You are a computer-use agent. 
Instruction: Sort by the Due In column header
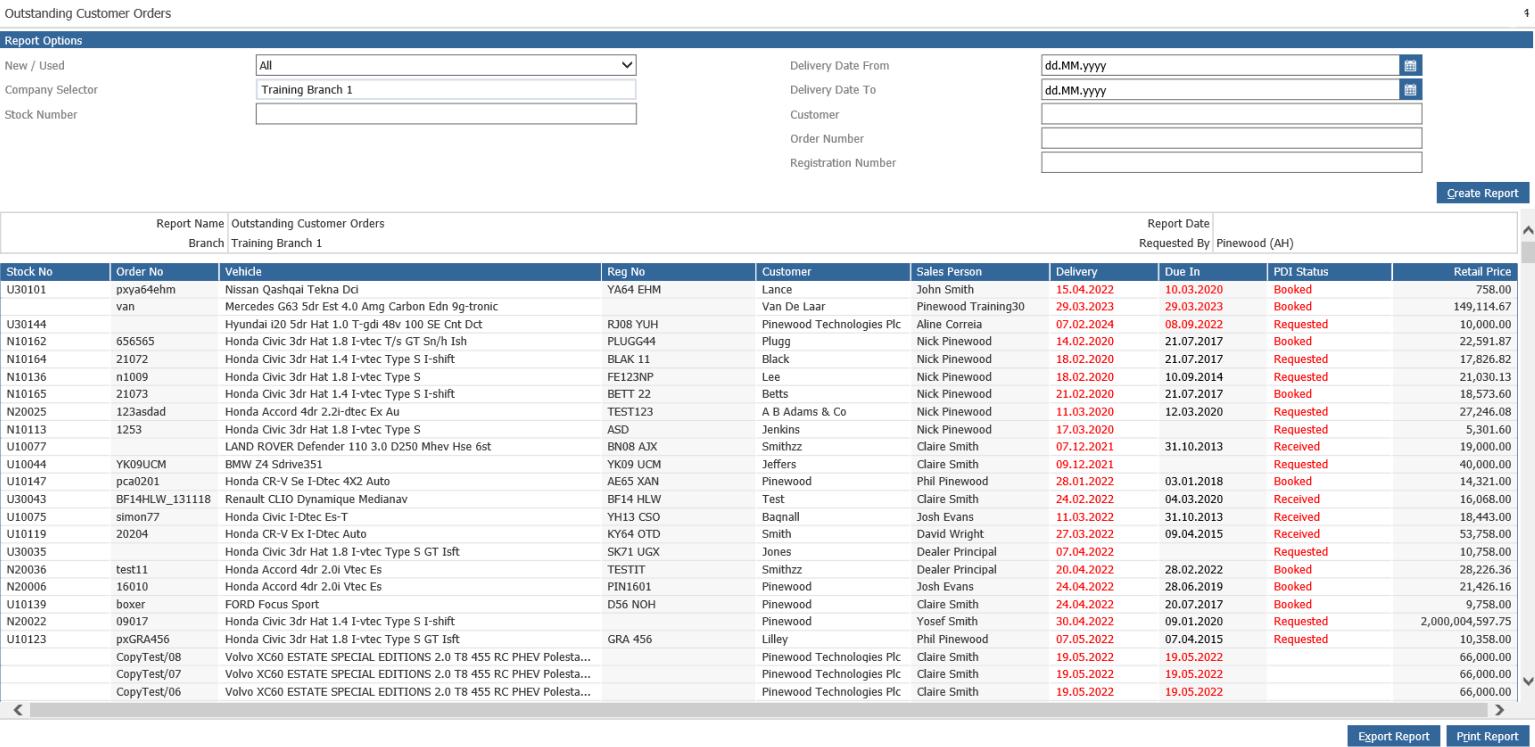pyautogui.click(x=1212, y=272)
